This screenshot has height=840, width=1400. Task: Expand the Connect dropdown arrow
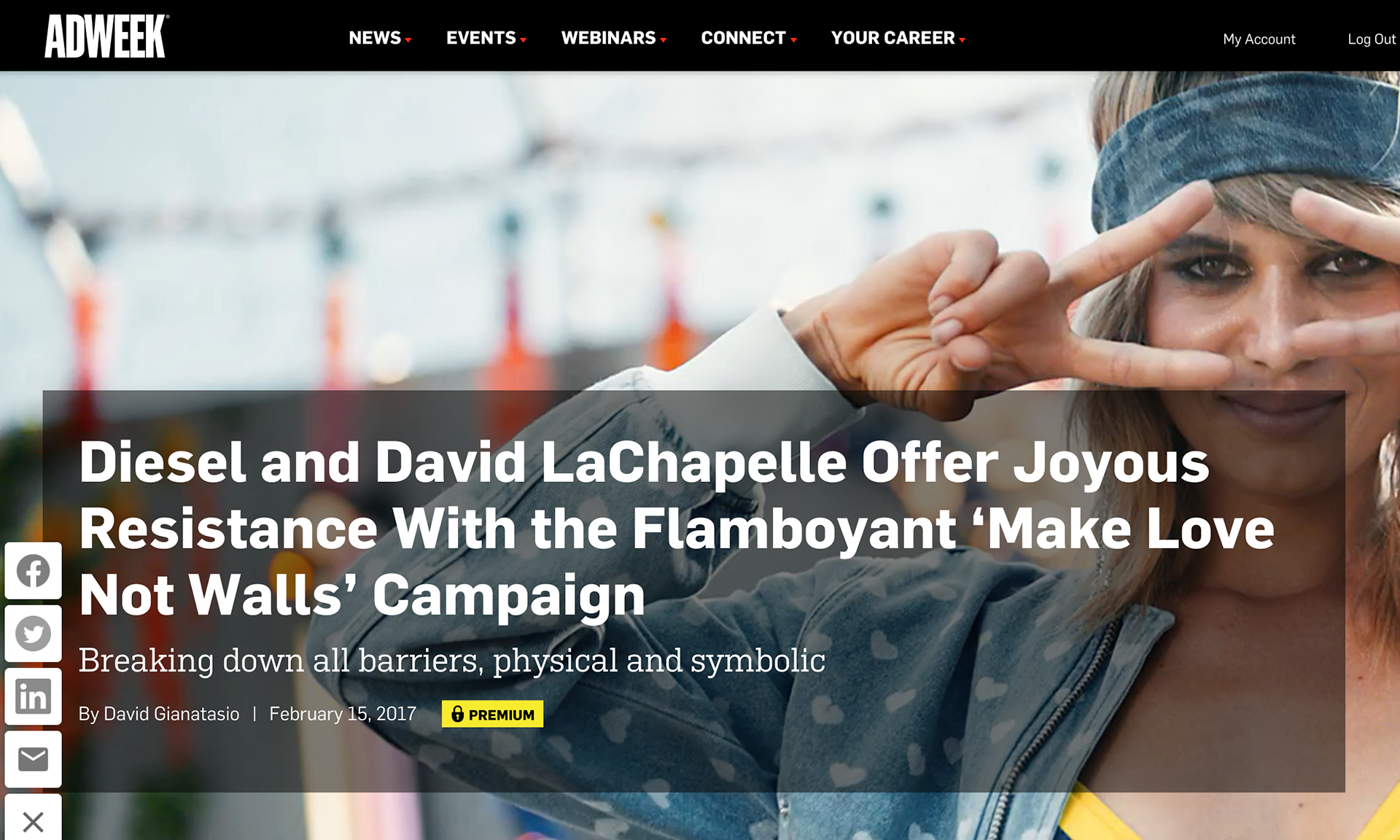coord(793,40)
